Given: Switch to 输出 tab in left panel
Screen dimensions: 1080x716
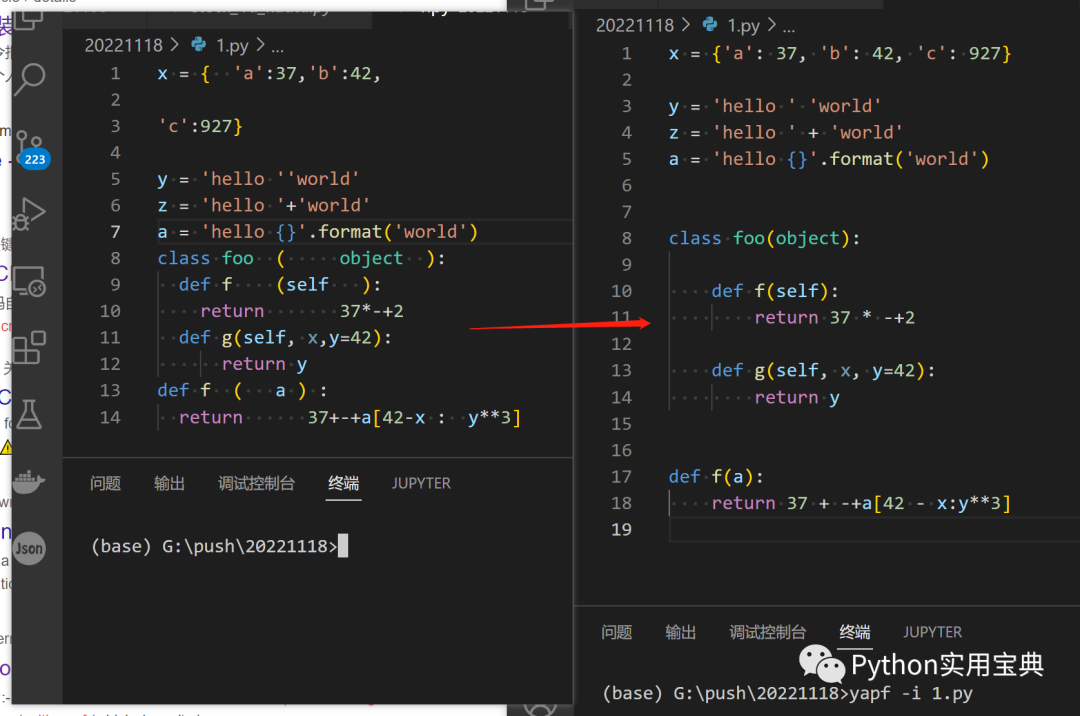Looking at the screenshot, I should point(169,483).
